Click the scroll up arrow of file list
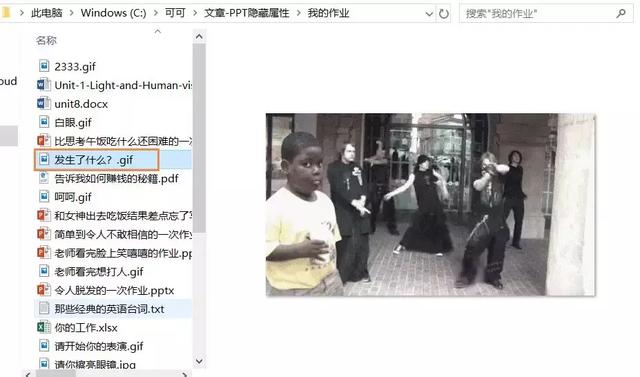Screen dimensions: 640x377 coord(199,37)
